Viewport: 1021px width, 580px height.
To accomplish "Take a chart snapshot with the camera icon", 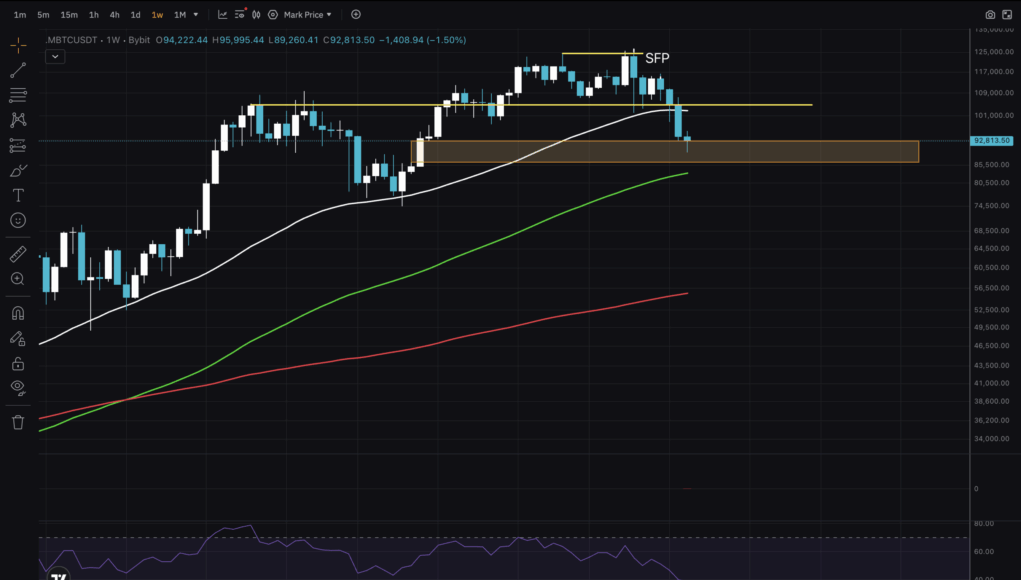I will click(990, 13).
